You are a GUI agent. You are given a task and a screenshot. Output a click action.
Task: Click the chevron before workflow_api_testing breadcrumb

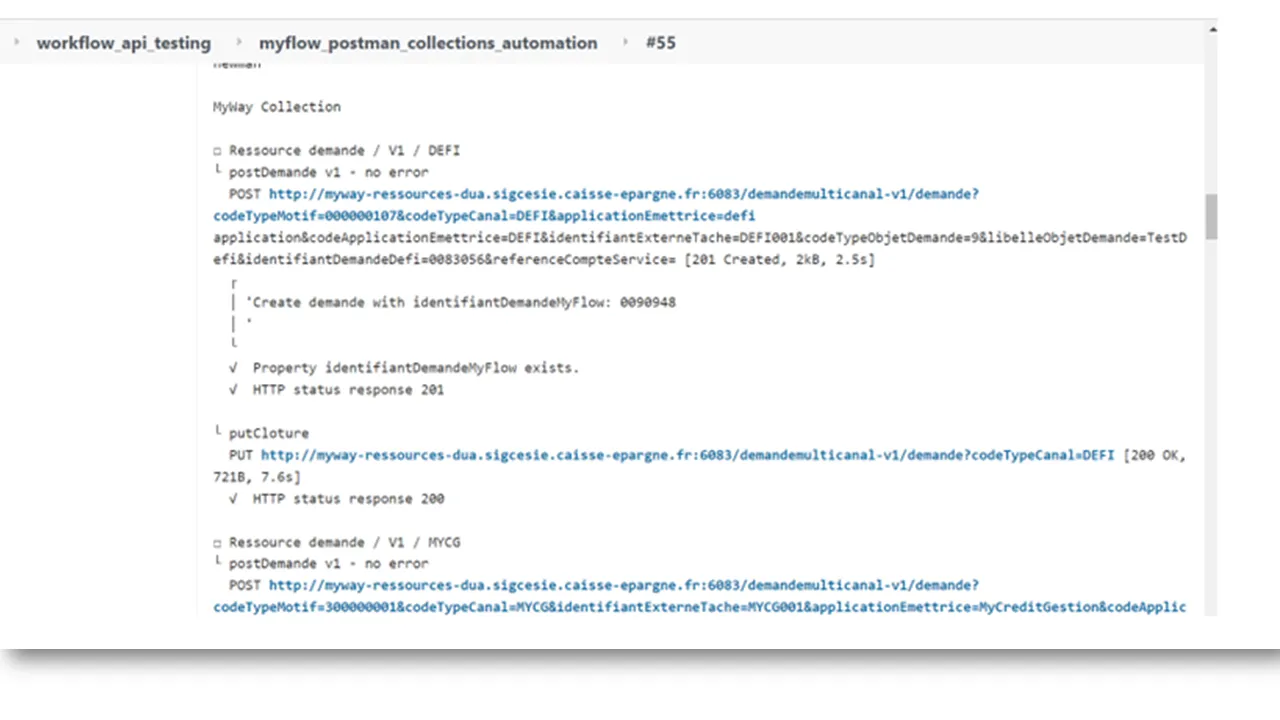[x=16, y=41]
